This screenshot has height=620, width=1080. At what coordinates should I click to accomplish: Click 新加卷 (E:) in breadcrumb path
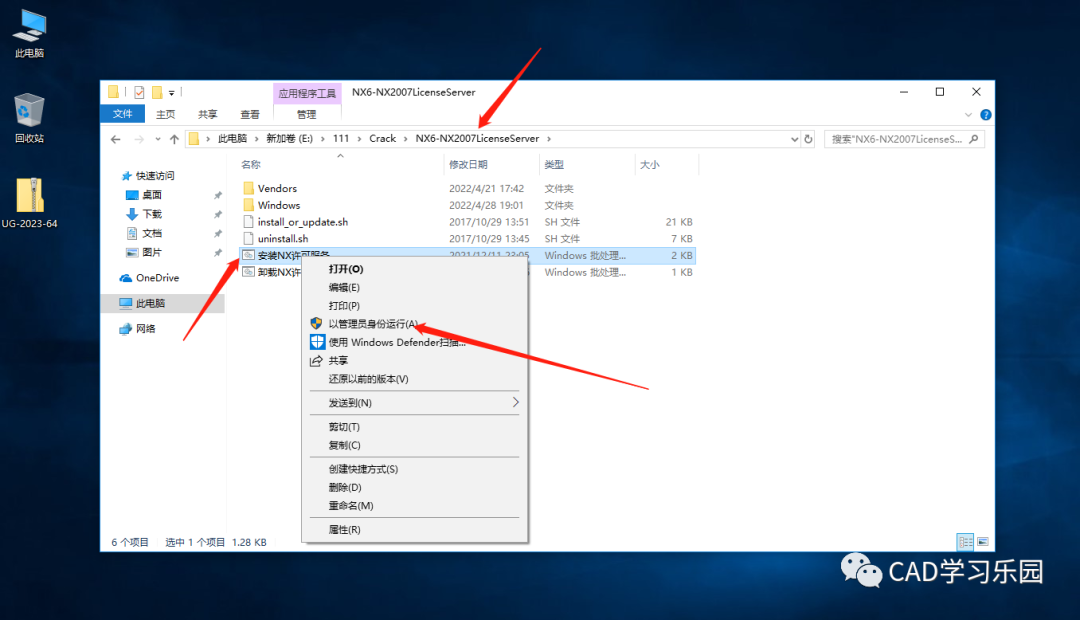[289, 138]
